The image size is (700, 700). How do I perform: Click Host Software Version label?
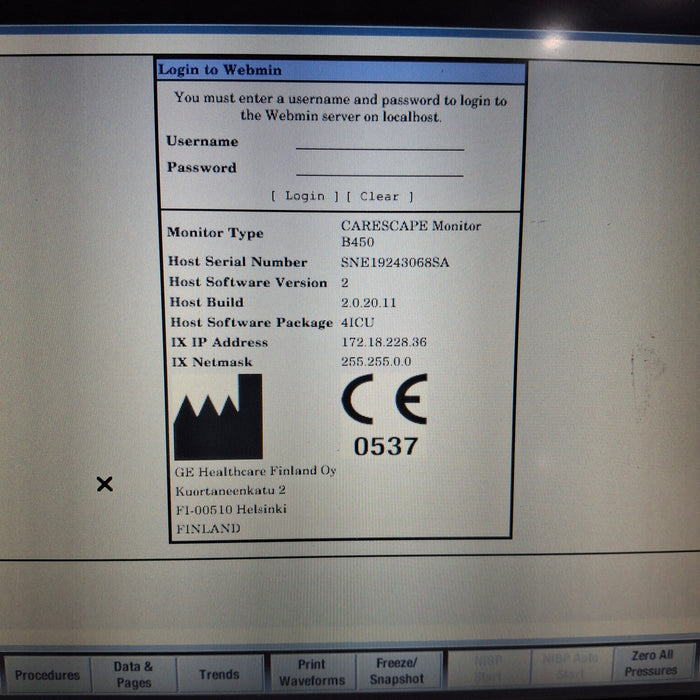(248, 282)
